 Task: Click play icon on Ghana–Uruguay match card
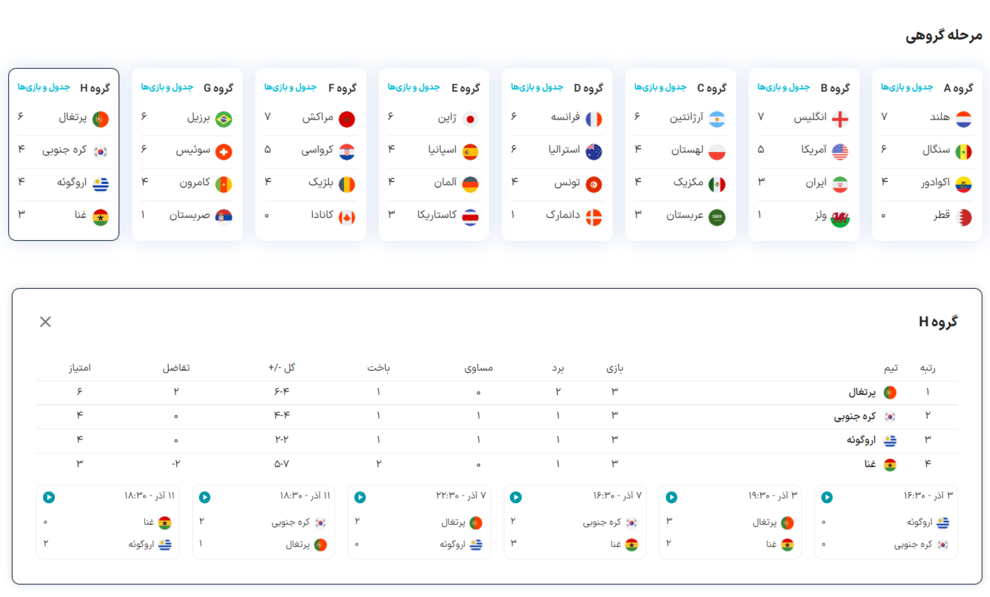(x=48, y=497)
